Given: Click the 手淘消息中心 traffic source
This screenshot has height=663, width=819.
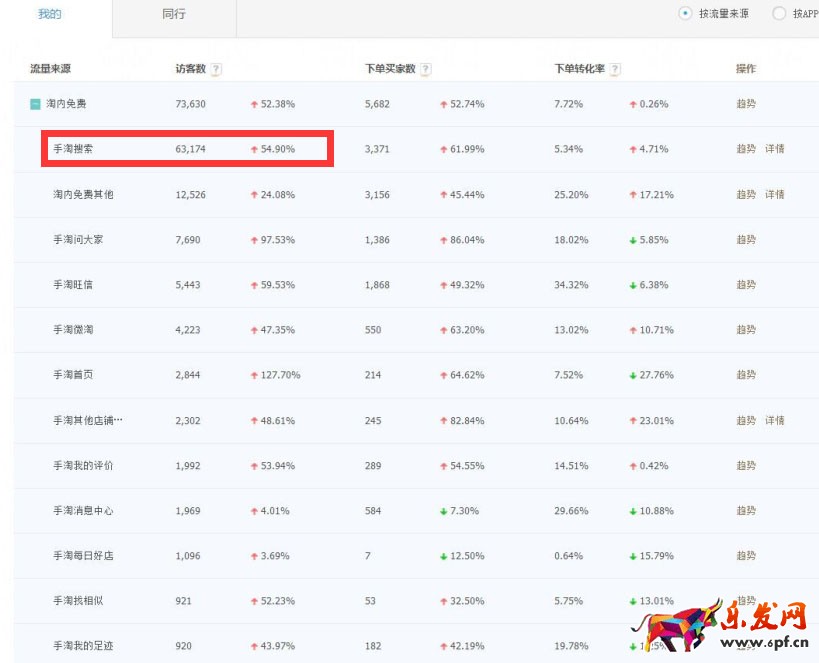Looking at the screenshot, I should [83, 511].
